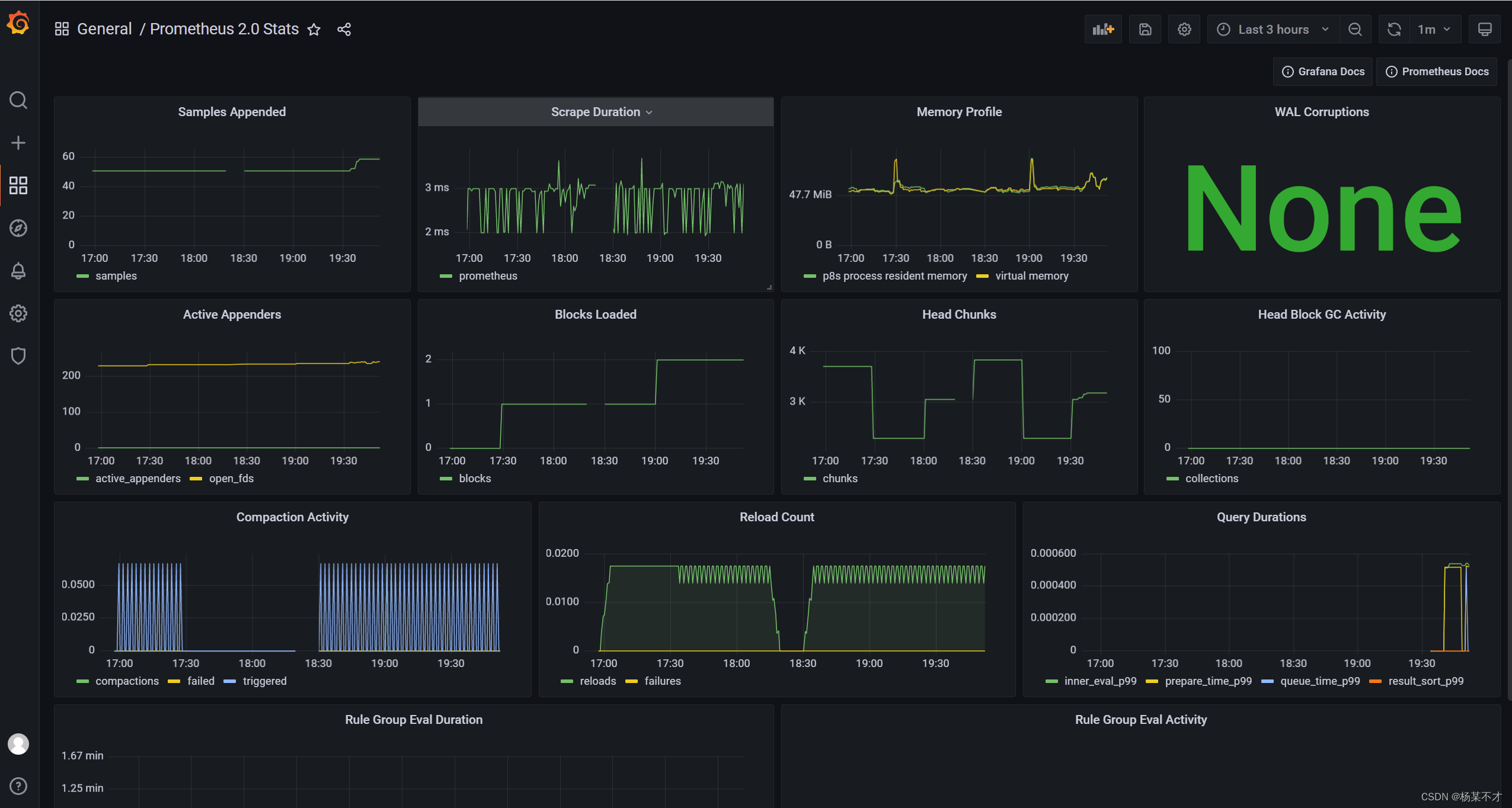Click the triggered legend color swatch

click(229, 681)
